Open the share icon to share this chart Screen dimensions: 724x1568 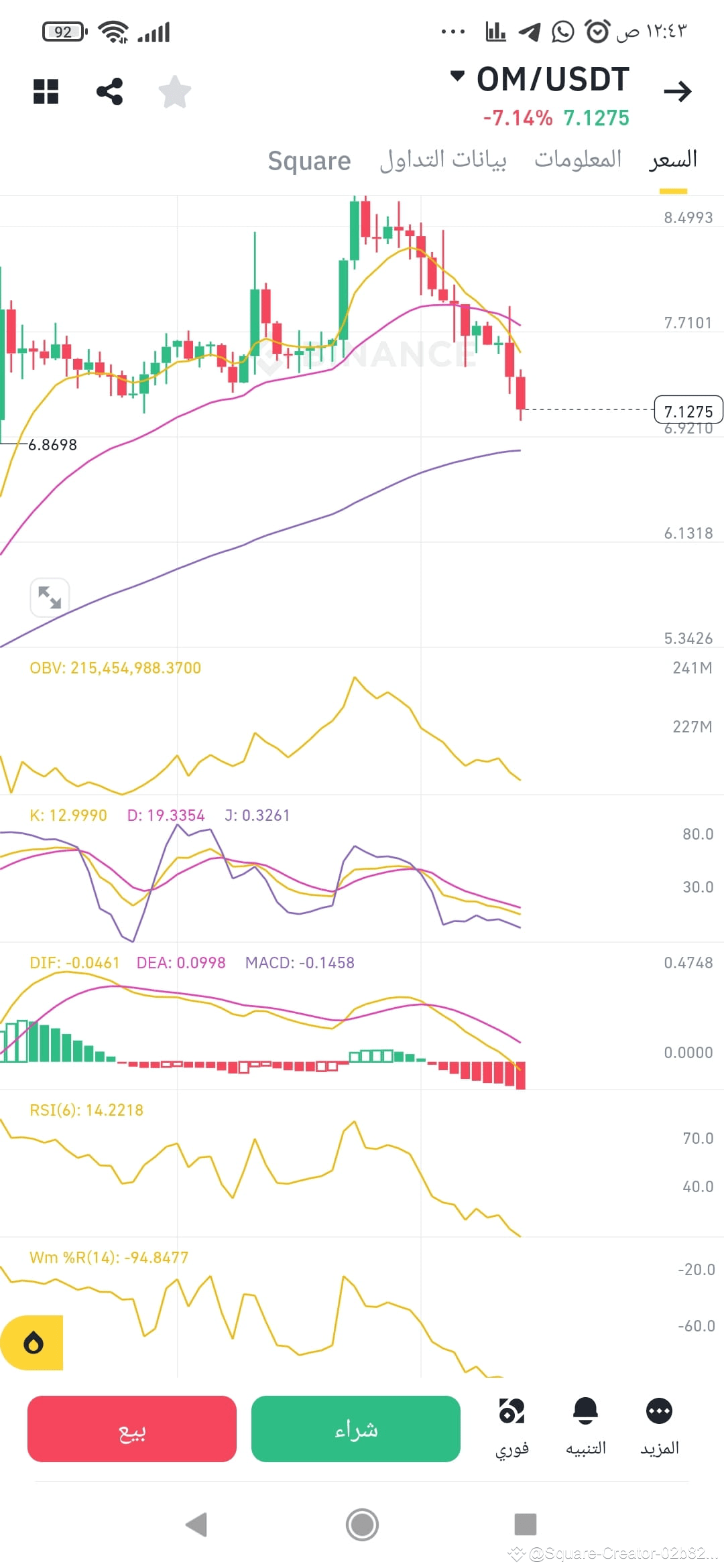coord(109,92)
